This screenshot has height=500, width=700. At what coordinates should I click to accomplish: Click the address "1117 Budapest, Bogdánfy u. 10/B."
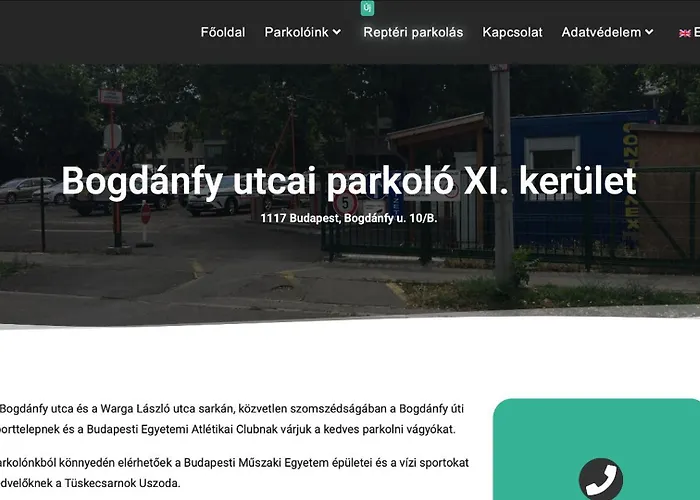[x=349, y=218]
